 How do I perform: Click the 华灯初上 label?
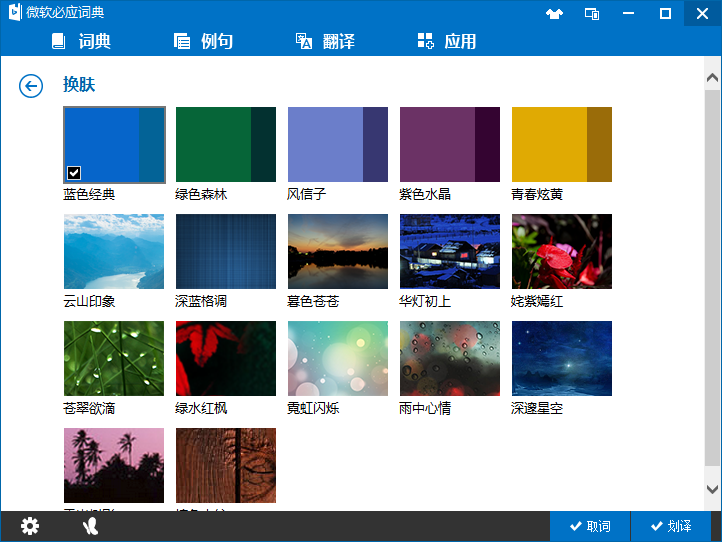click(x=425, y=301)
